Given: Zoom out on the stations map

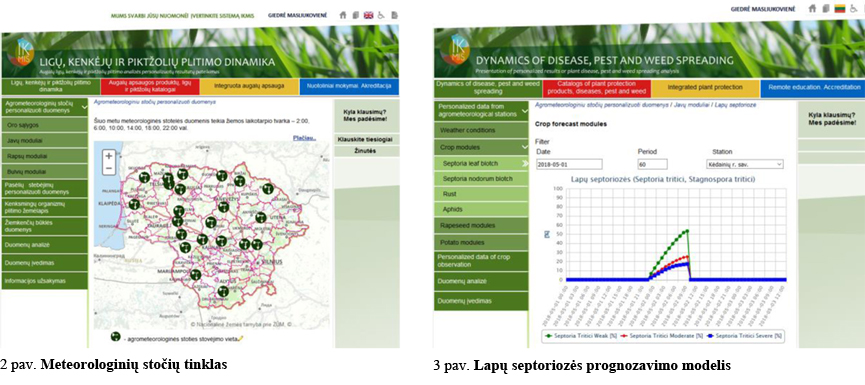Looking at the screenshot, I should point(109,167).
